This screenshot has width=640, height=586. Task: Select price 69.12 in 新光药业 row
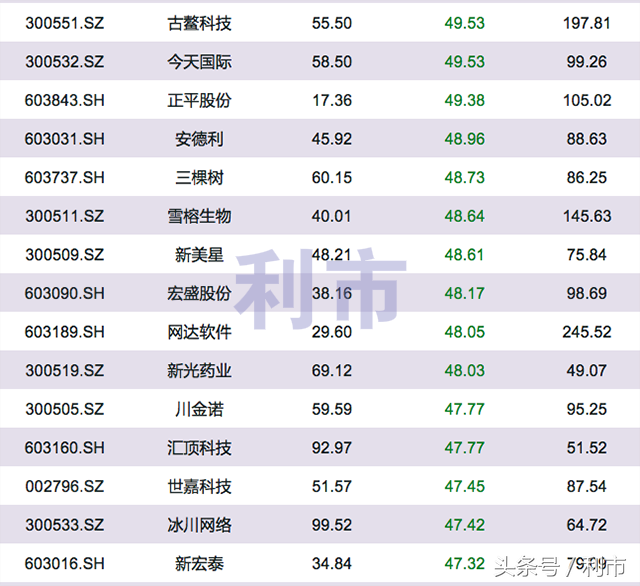click(x=331, y=371)
